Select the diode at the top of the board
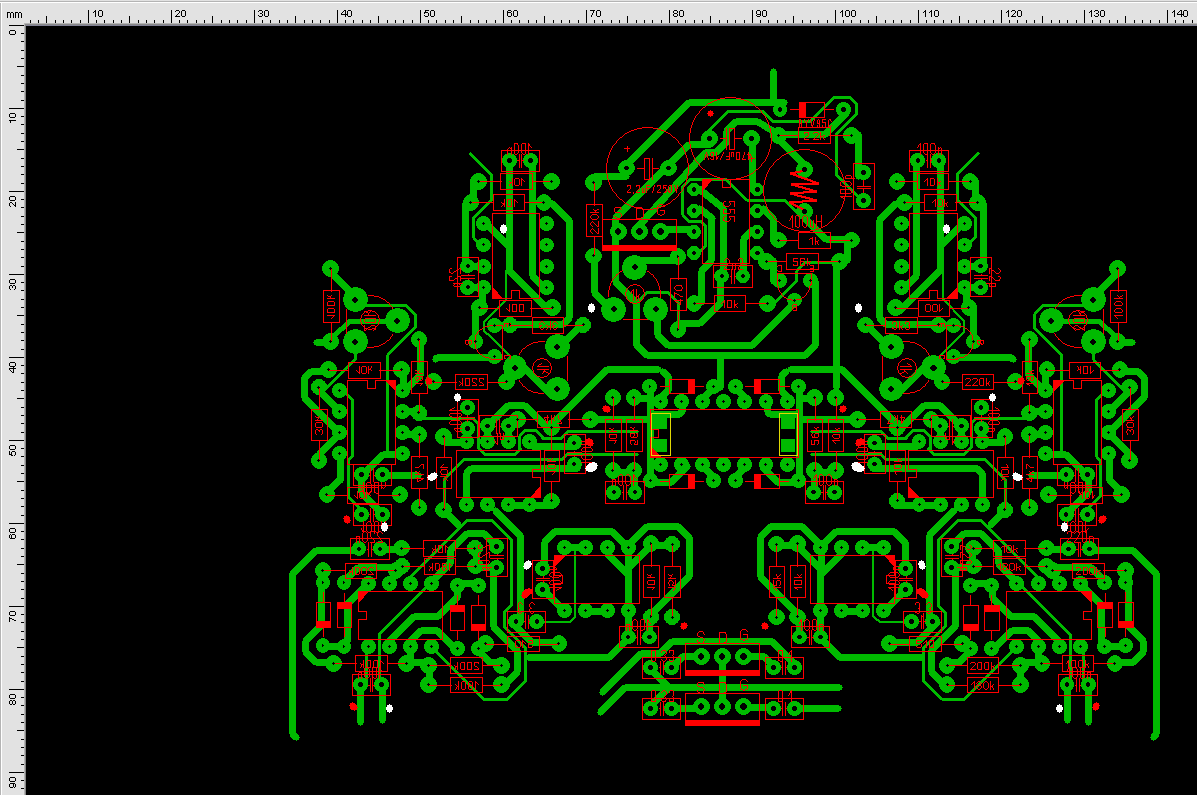Viewport: 1197px width, 795px height. tap(811, 110)
